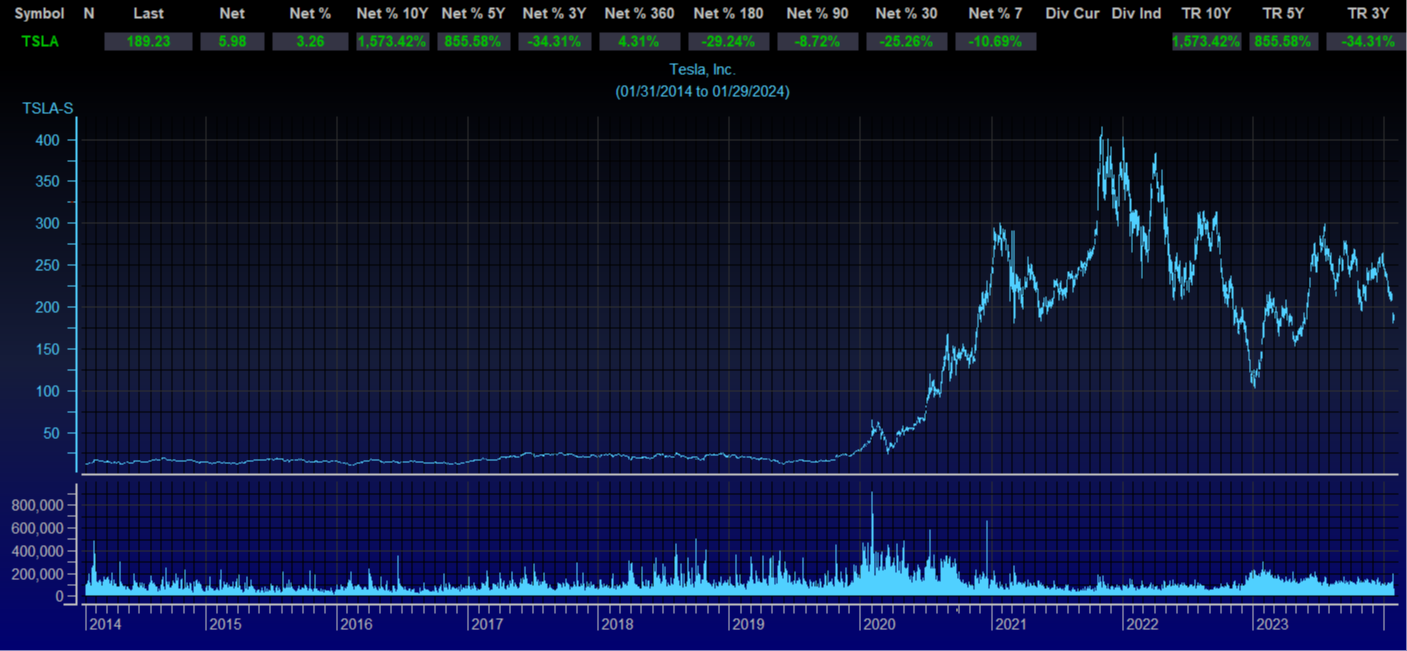Click the Net % 90 column header
Viewport: 1407px width, 651px height.
tap(817, 14)
